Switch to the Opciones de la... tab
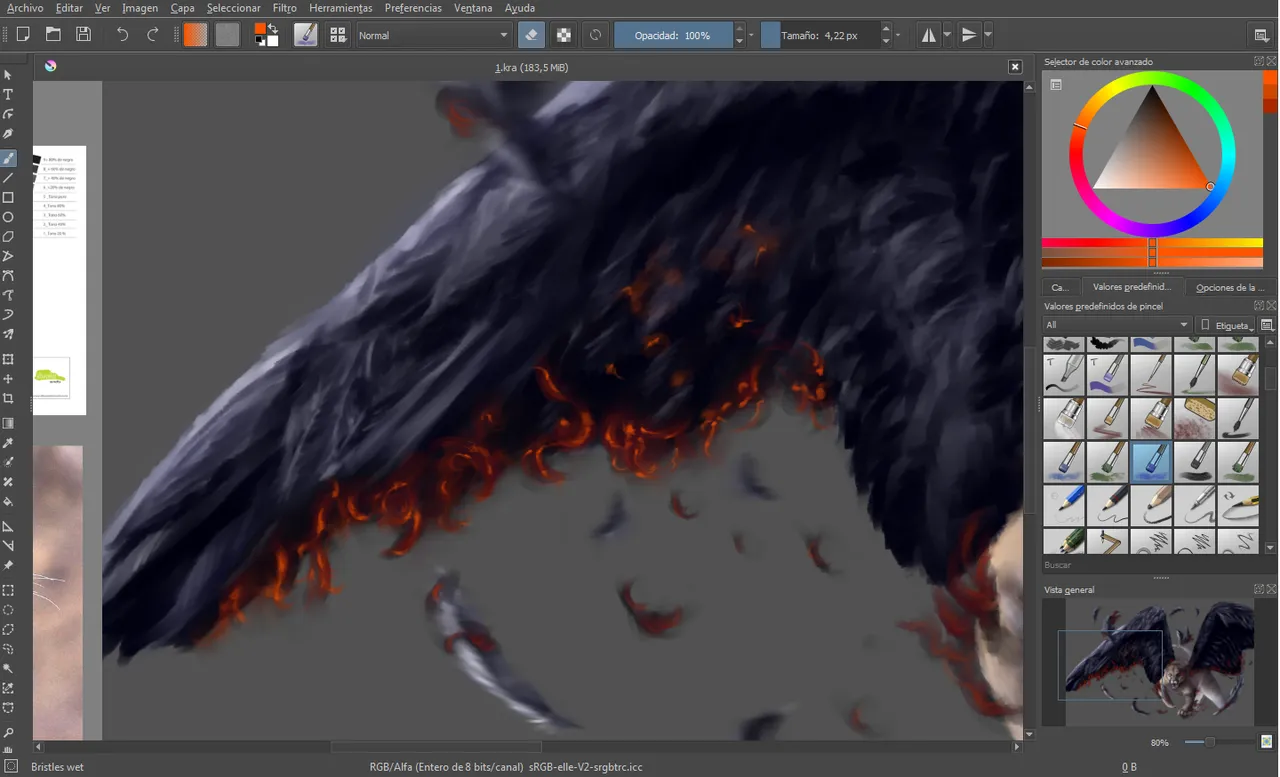 [x=1230, y=287]
